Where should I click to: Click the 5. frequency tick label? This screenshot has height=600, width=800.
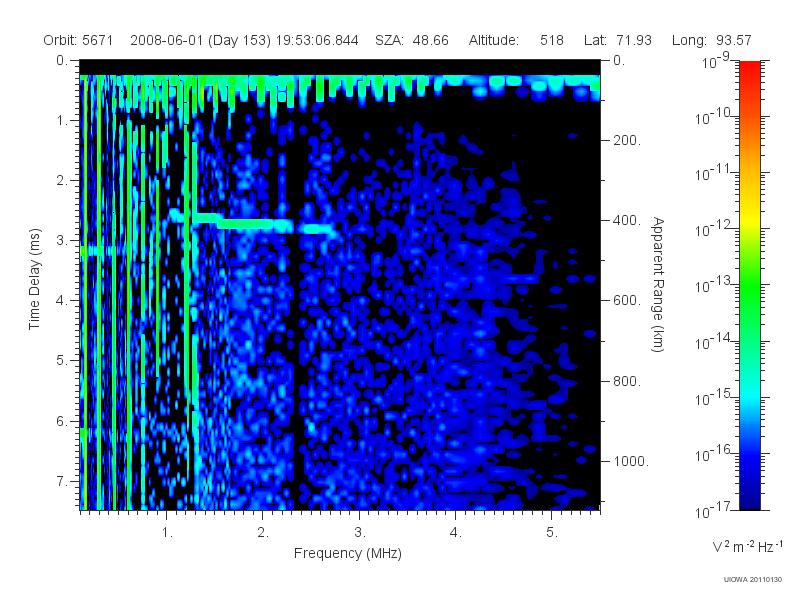tap(552, 533)
